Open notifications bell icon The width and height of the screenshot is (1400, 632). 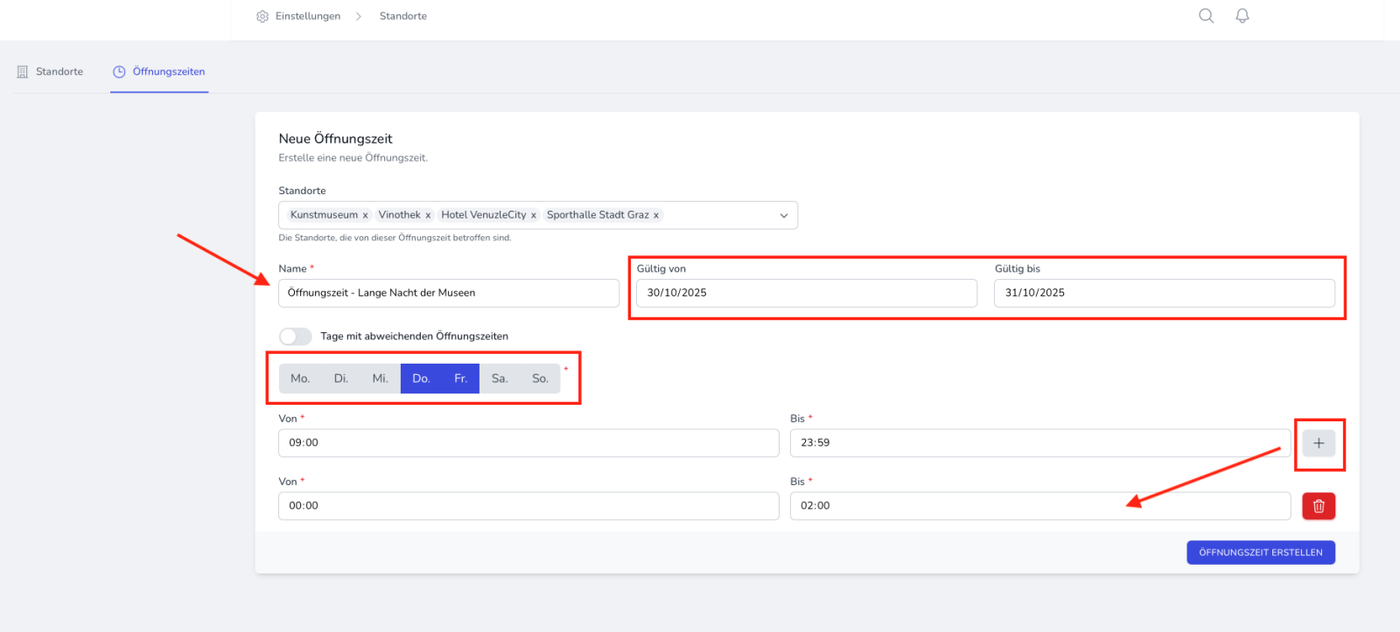click(1242, 16)
